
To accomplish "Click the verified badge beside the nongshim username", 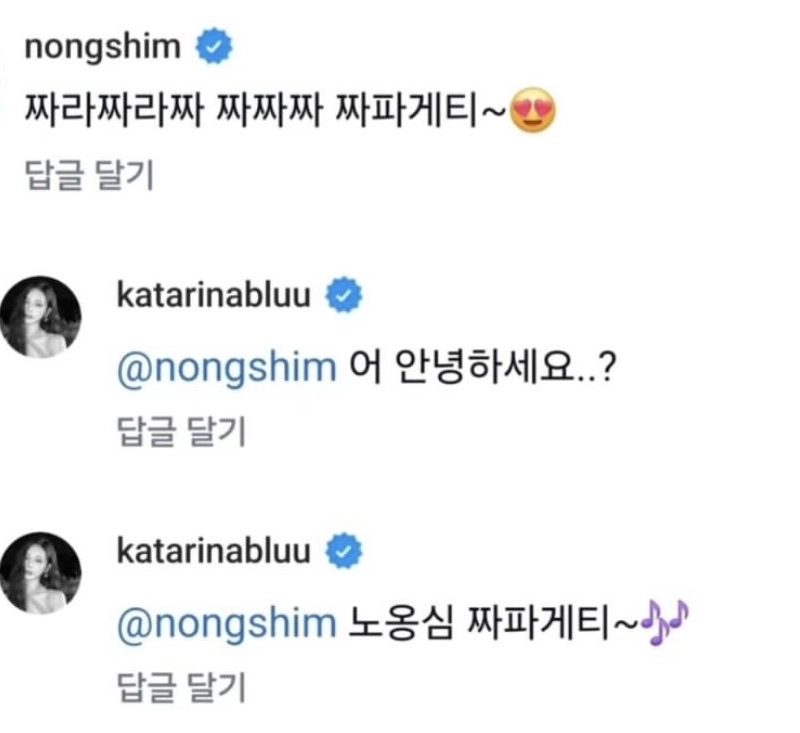I will point(213,46).
